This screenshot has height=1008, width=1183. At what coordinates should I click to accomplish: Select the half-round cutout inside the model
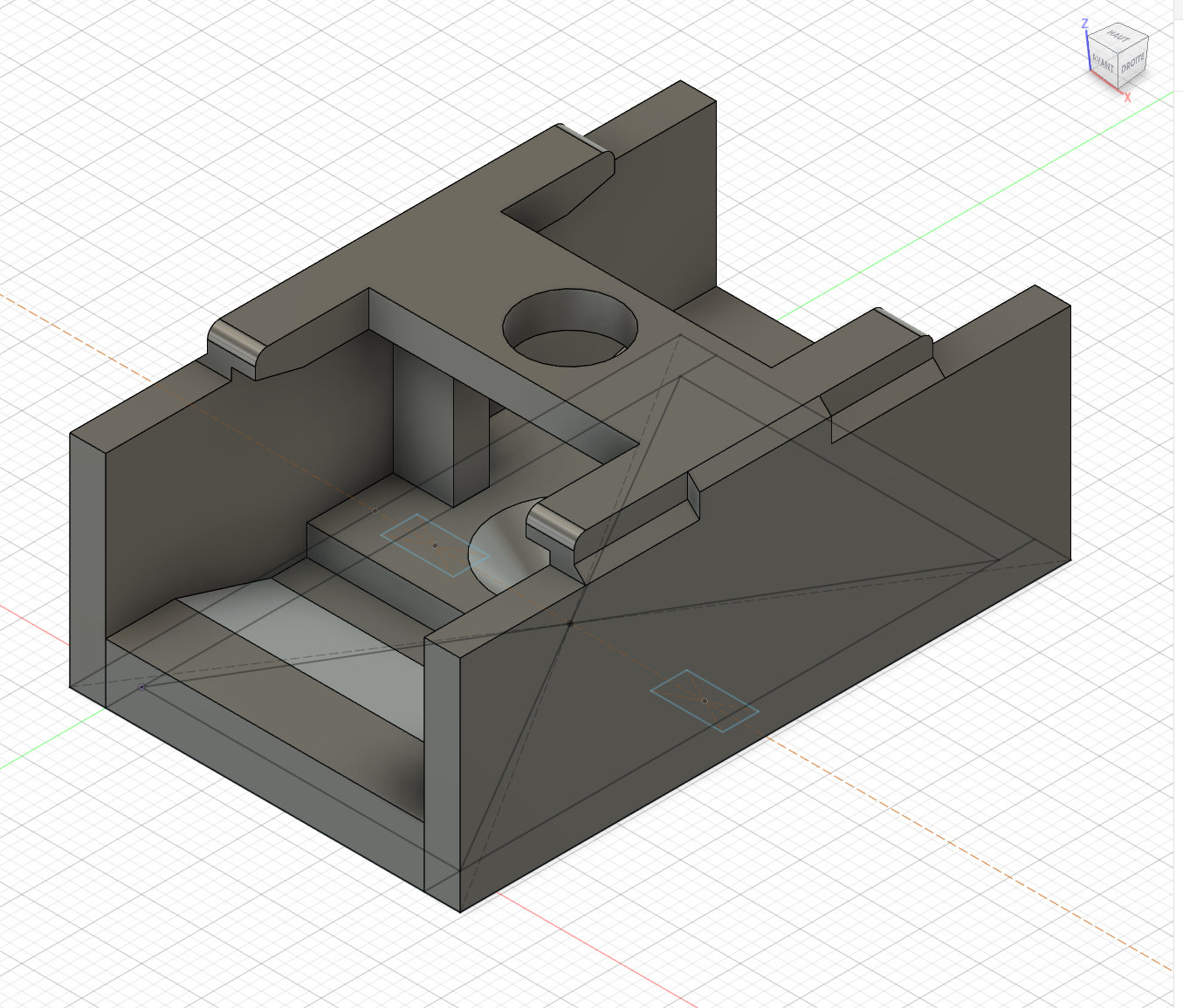(511, 546)
